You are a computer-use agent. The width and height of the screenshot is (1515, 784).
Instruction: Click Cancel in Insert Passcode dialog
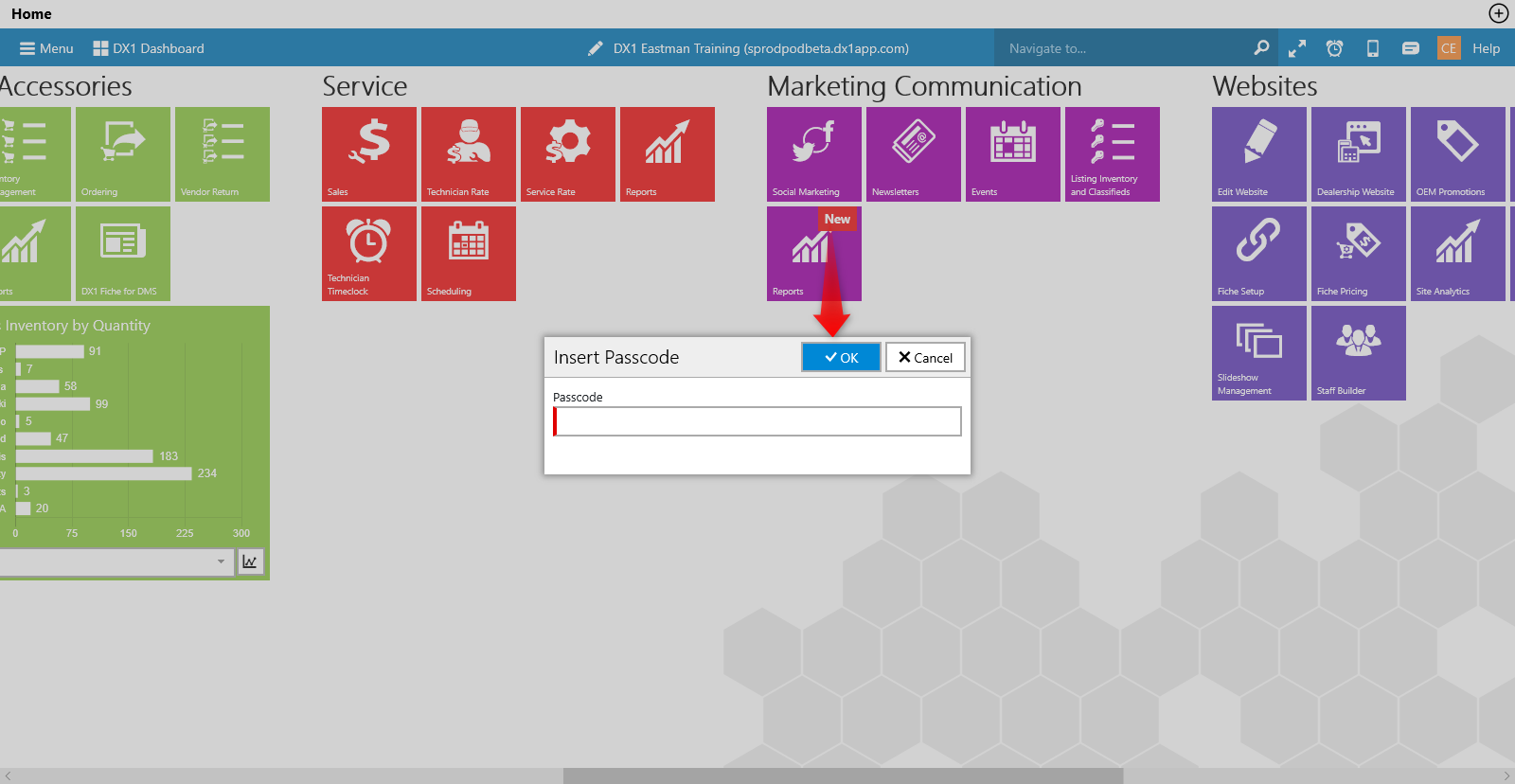(x=925, y=357)
